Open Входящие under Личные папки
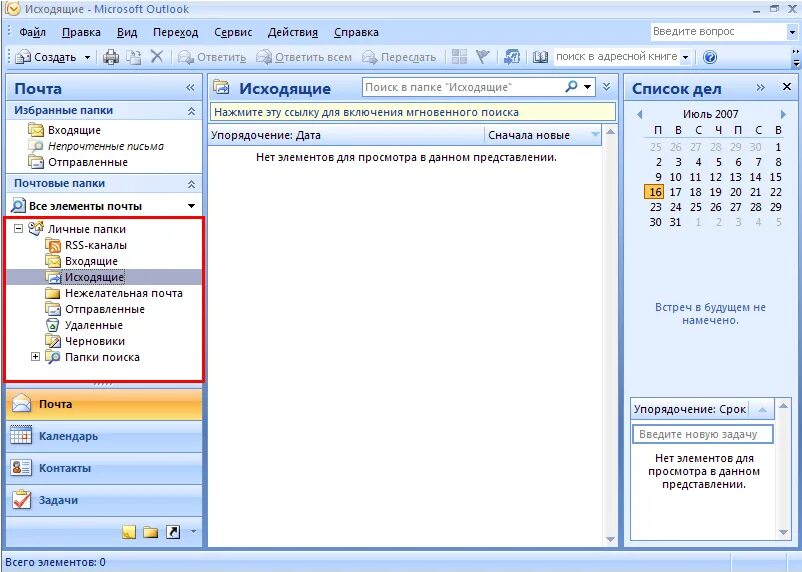The width and height of the screenshot is (802, 572). pos(91,261)
